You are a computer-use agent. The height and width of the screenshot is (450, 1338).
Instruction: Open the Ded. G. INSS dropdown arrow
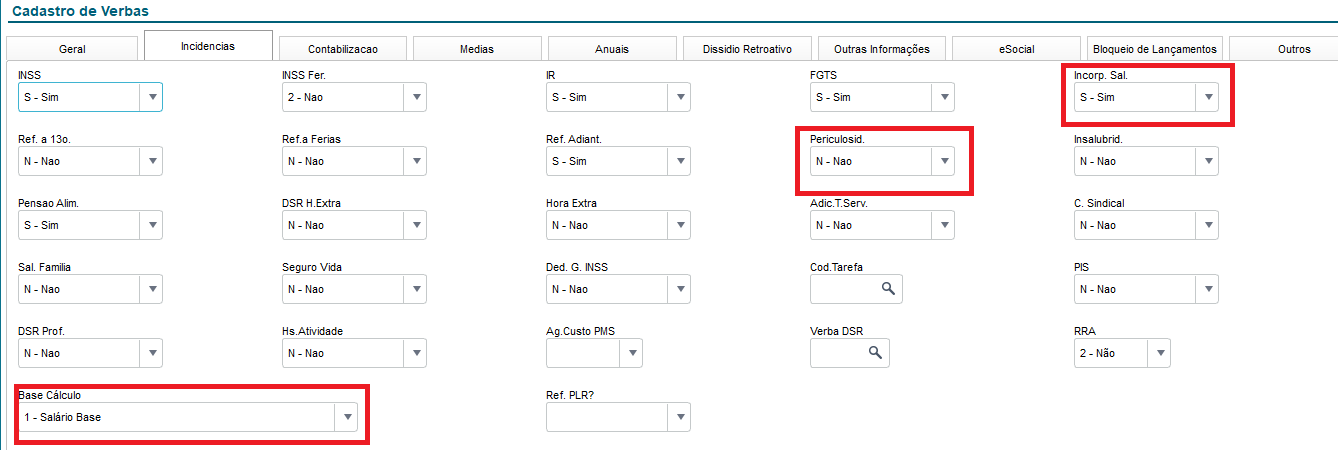(680, 289)
